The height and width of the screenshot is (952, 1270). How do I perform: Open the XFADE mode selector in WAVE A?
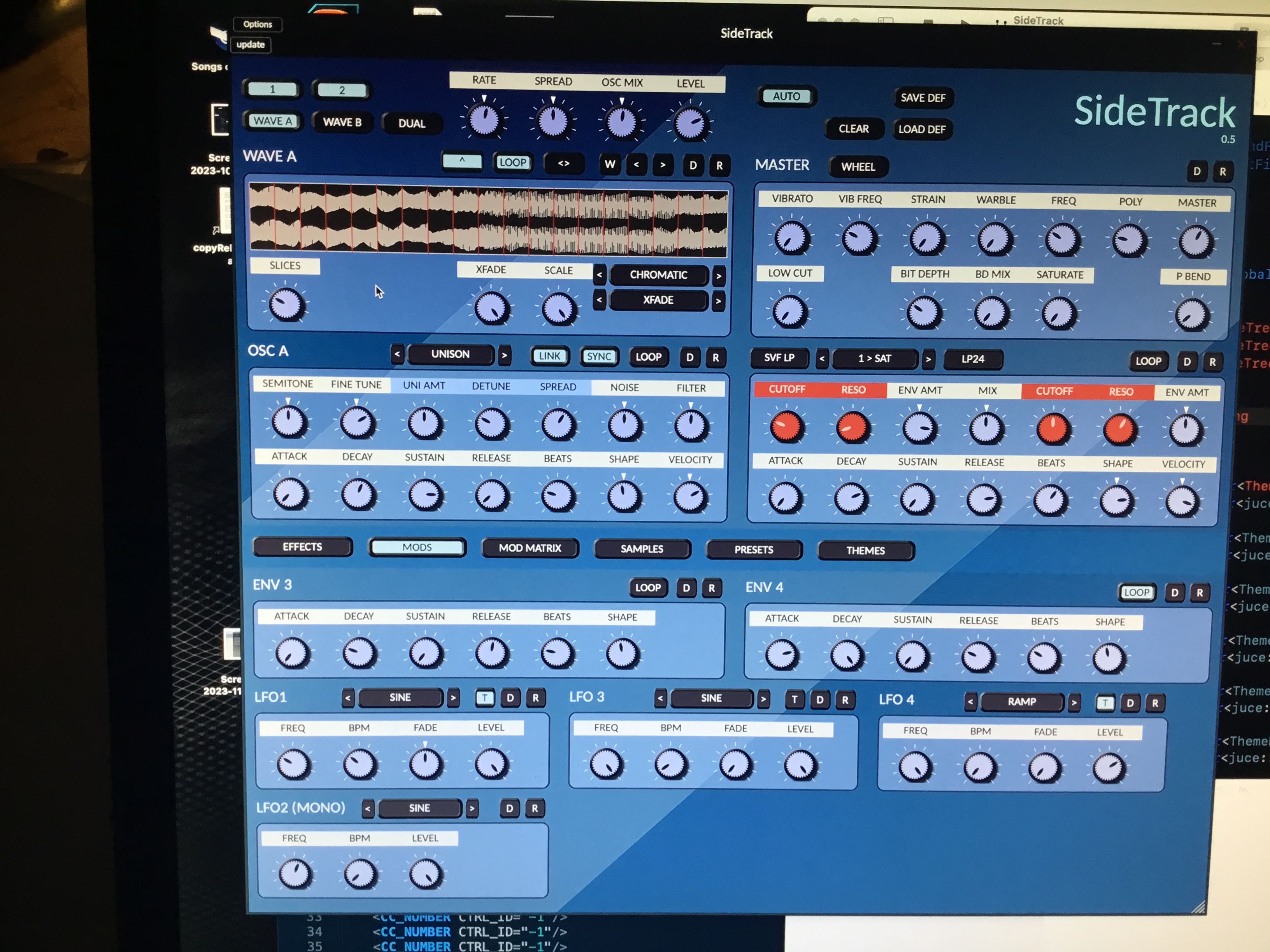[658, 300]
